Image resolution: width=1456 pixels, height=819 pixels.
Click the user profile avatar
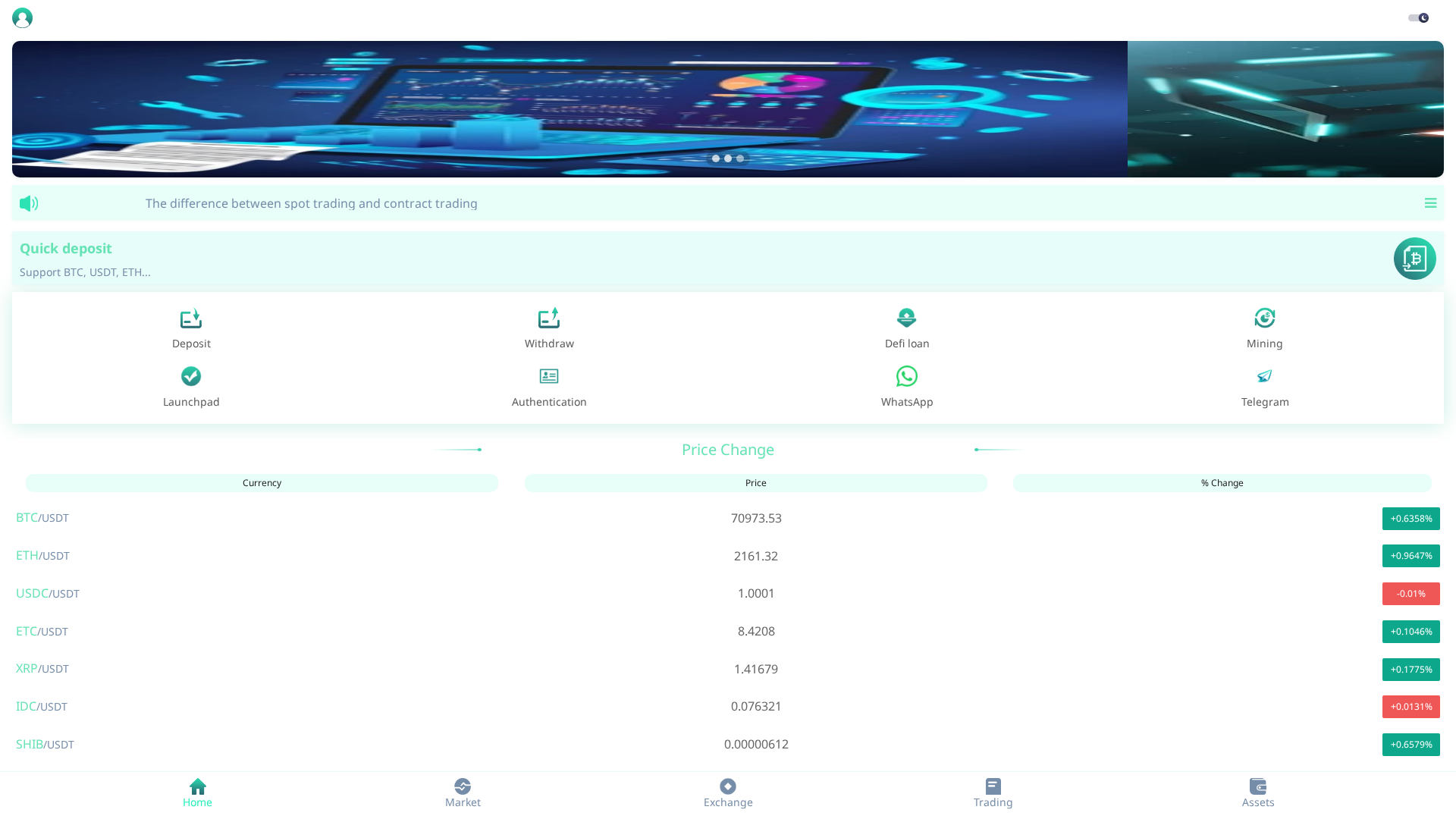[22, 17]
